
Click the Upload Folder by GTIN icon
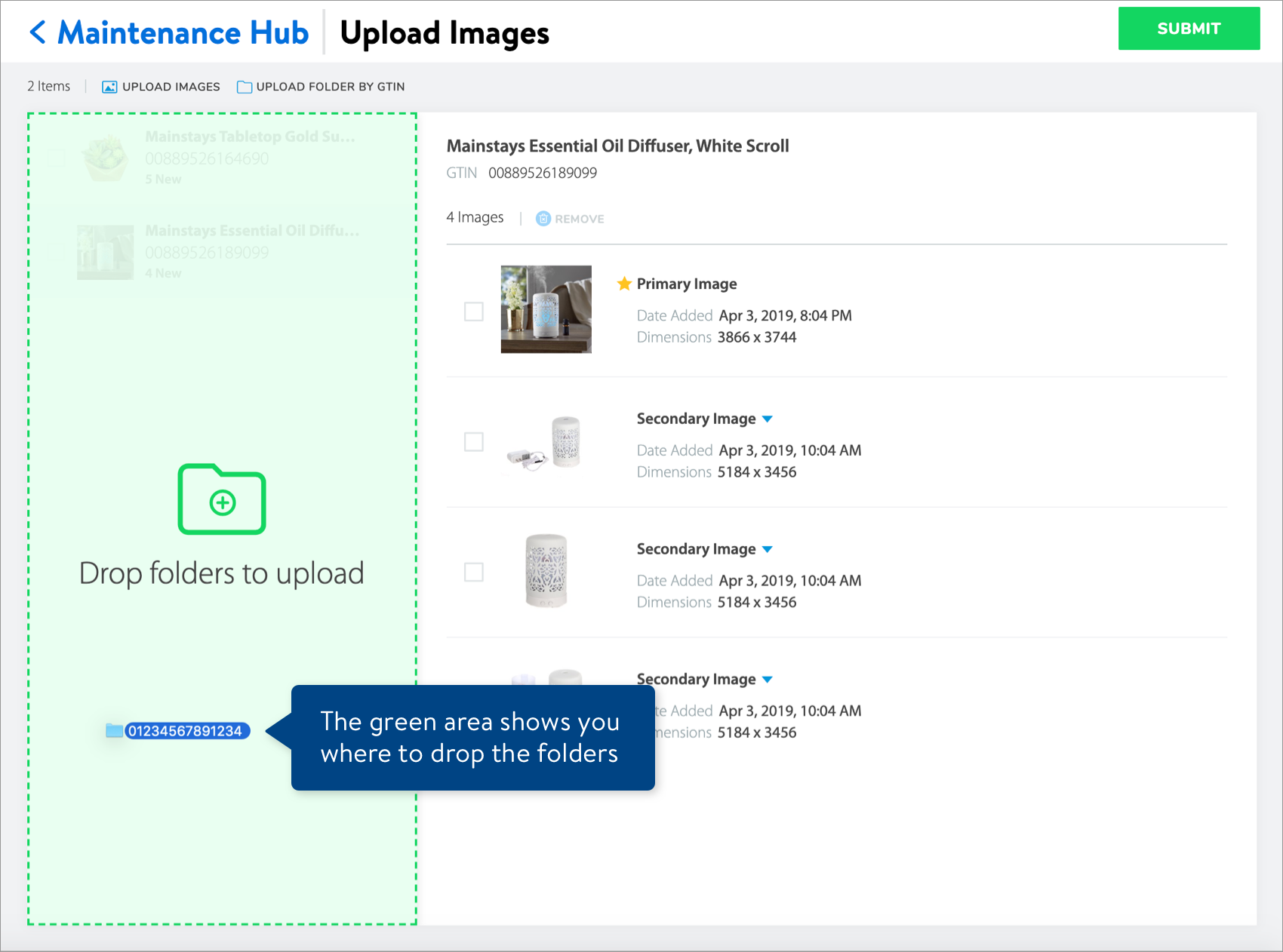pos(243,86)
